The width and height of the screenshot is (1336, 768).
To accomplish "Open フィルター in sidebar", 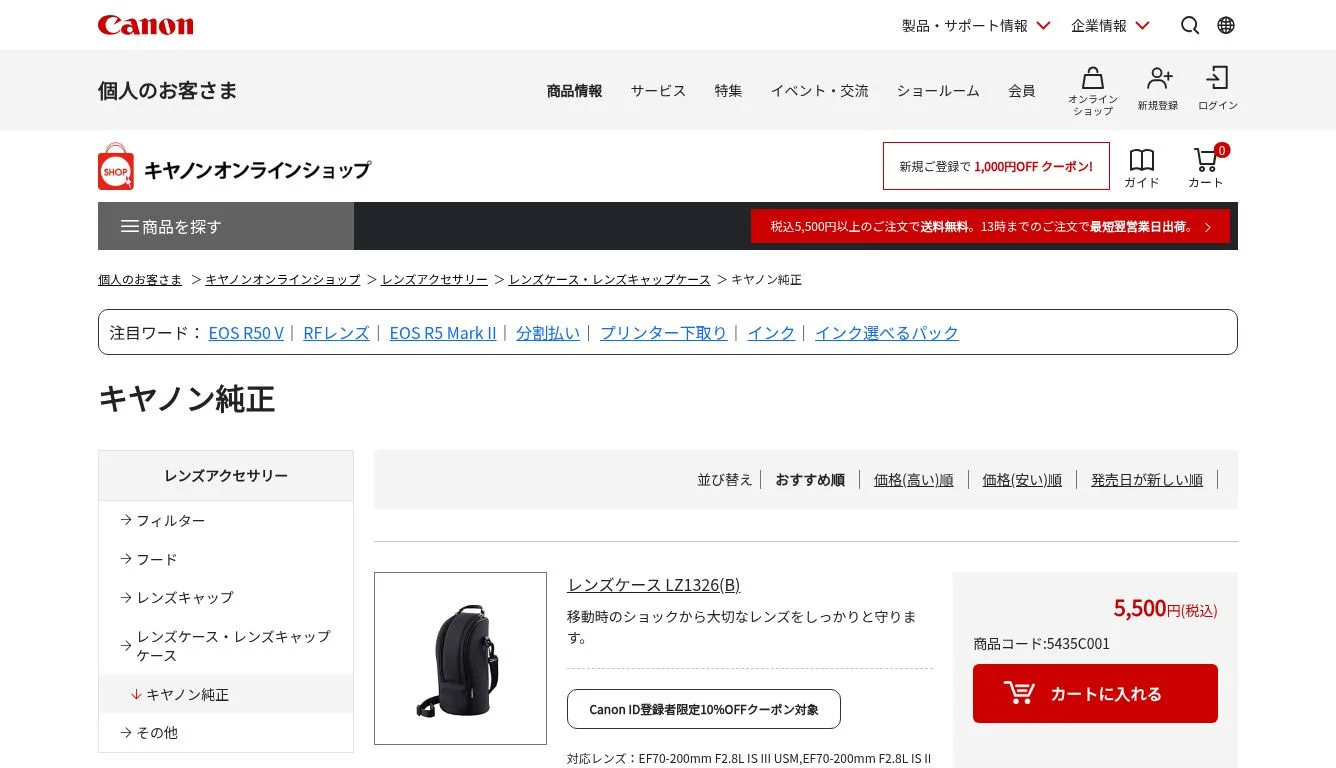I will click(x=226, y=520).
